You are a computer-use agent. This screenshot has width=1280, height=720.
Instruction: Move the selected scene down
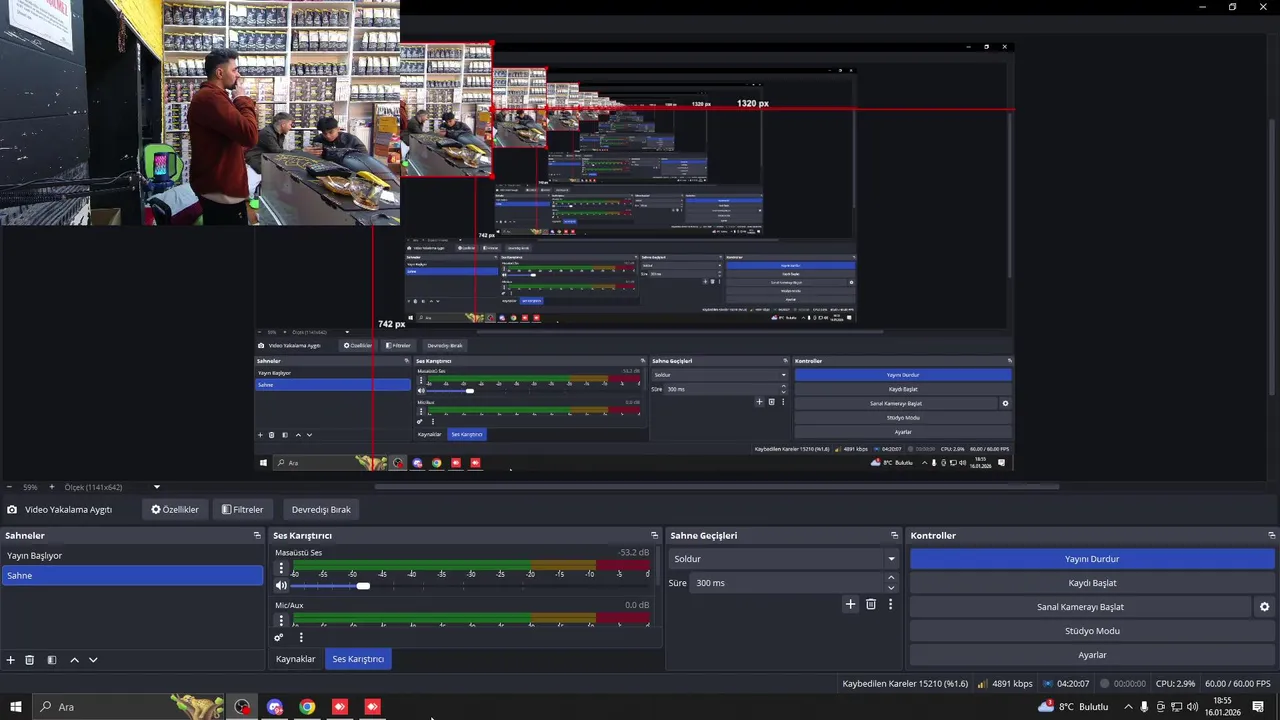point(93,660)
